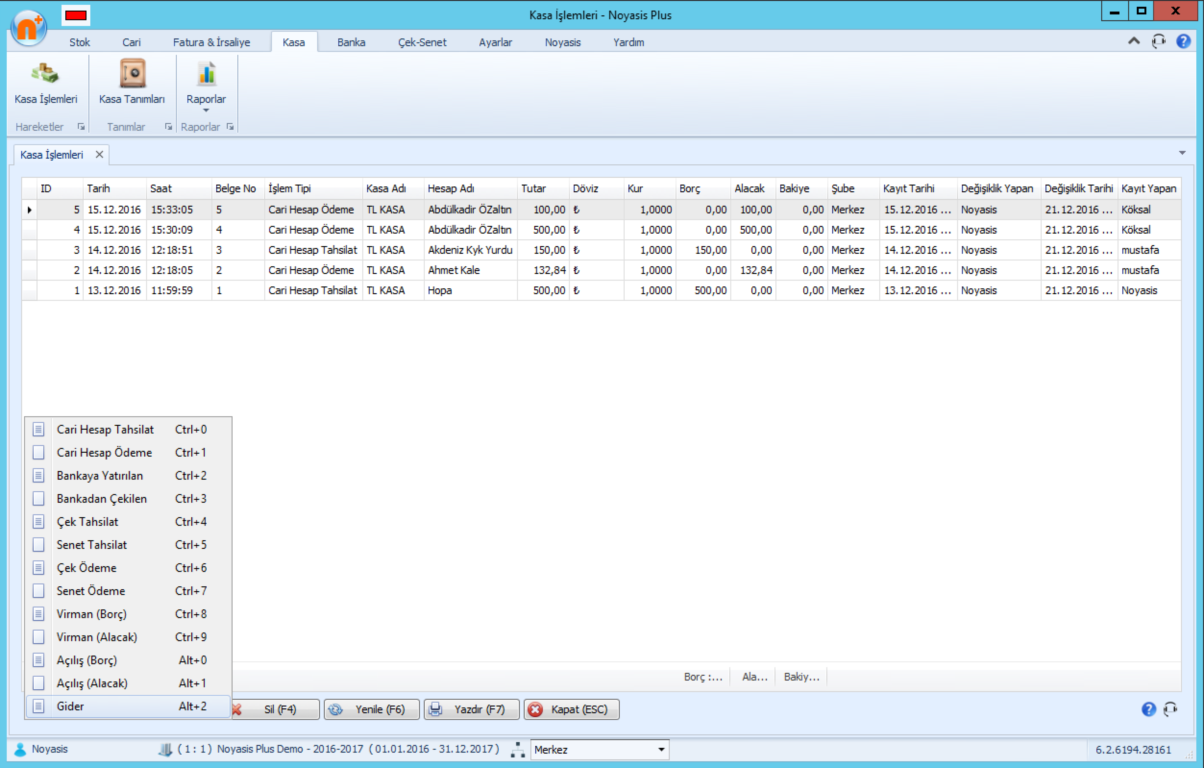The image size is (1204, 768).
Task: Open the Banka ribbon tab
Action: 351,43
